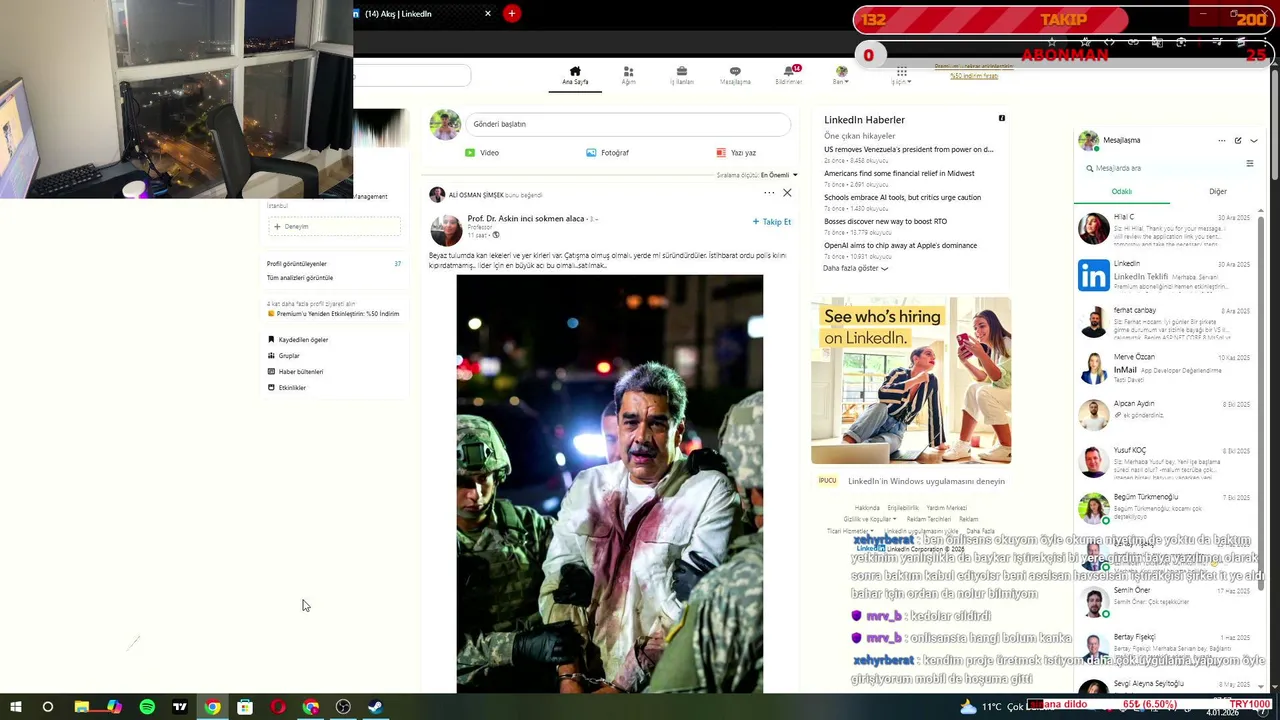Add a Video to a new post
The image size is (1280, 720).
coord(482,153)
